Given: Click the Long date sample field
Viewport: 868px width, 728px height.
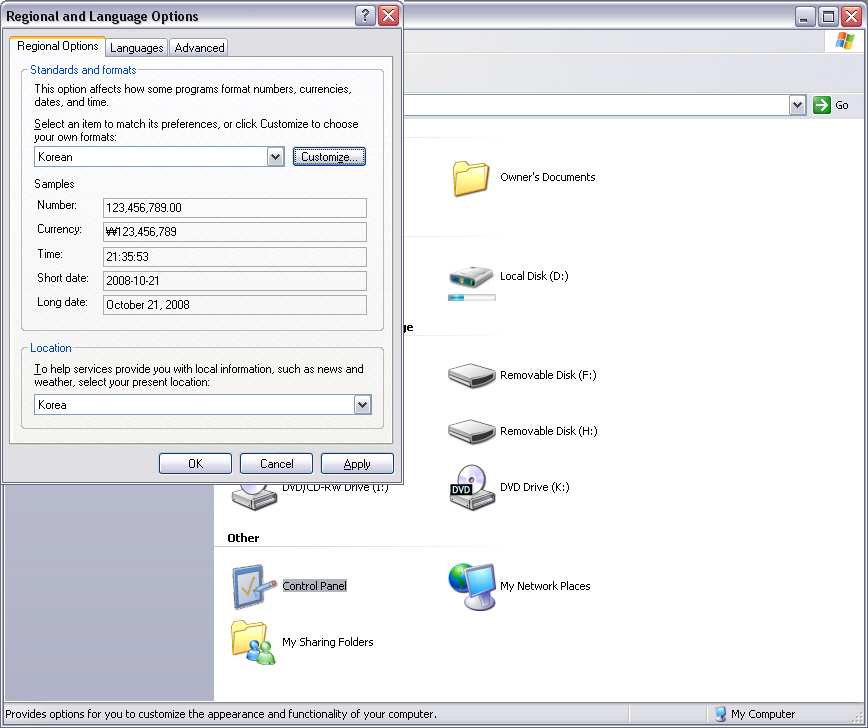Looking at the screenshot, I should click(235, 305).
